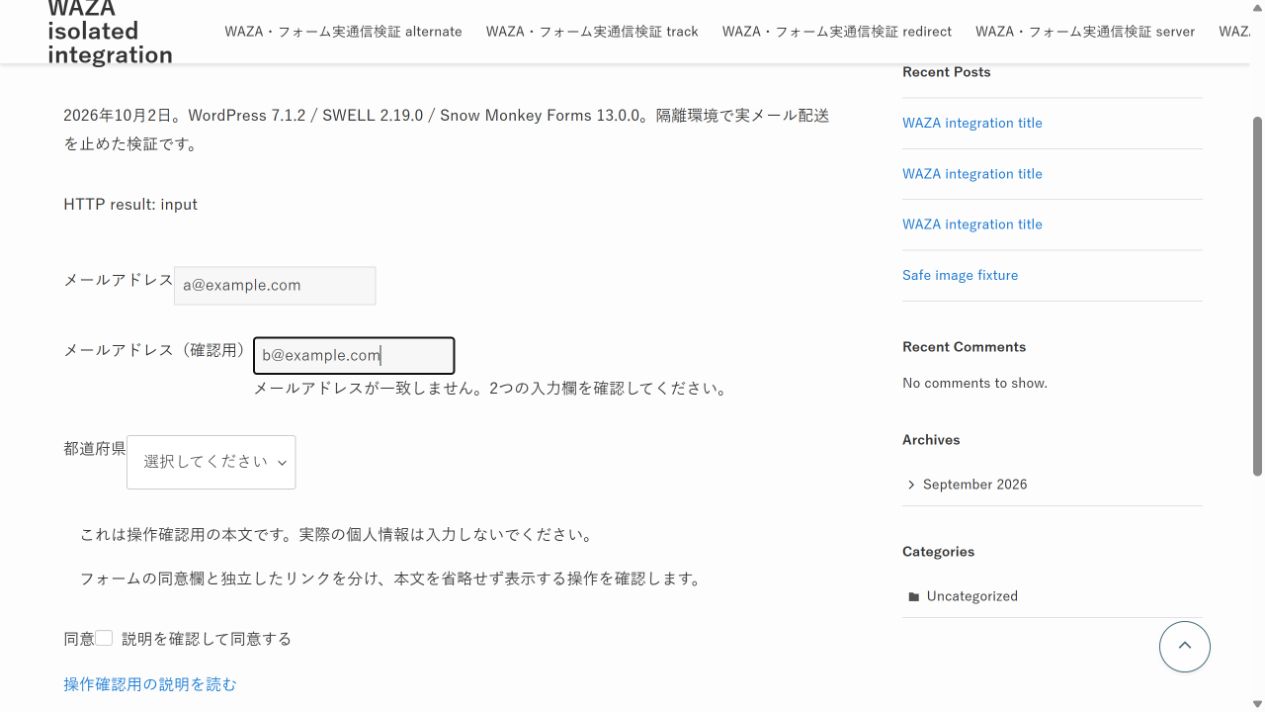The height and width of the screenshot is (712, 1265).
Task: Open the 都道府県 dropdown
Action: (x=211, y=462)
